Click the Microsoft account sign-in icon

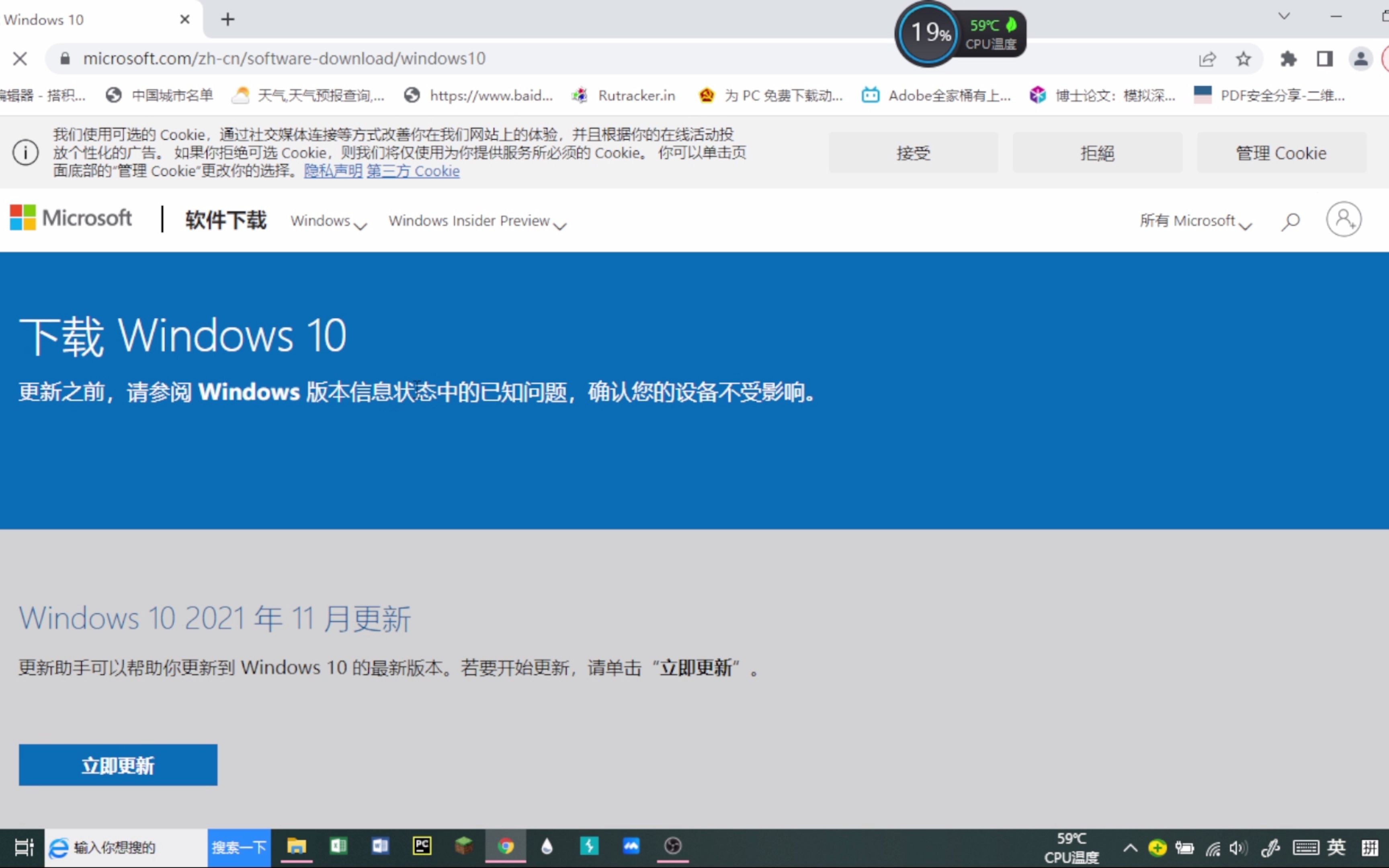1344,219
